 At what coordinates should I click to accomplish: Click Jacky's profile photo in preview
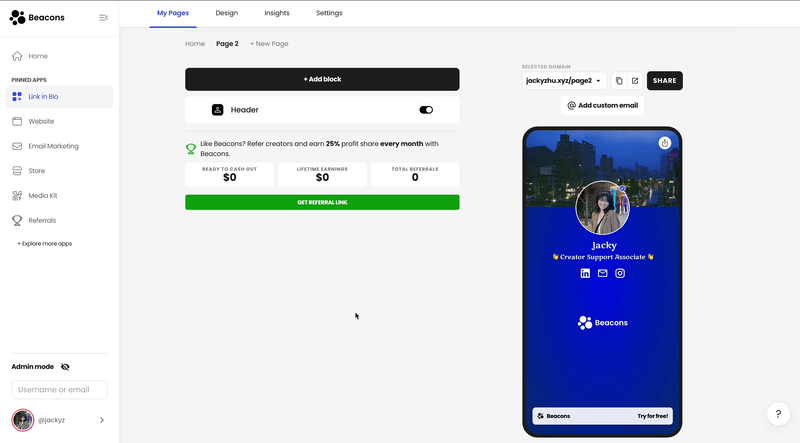pos(603,207)
